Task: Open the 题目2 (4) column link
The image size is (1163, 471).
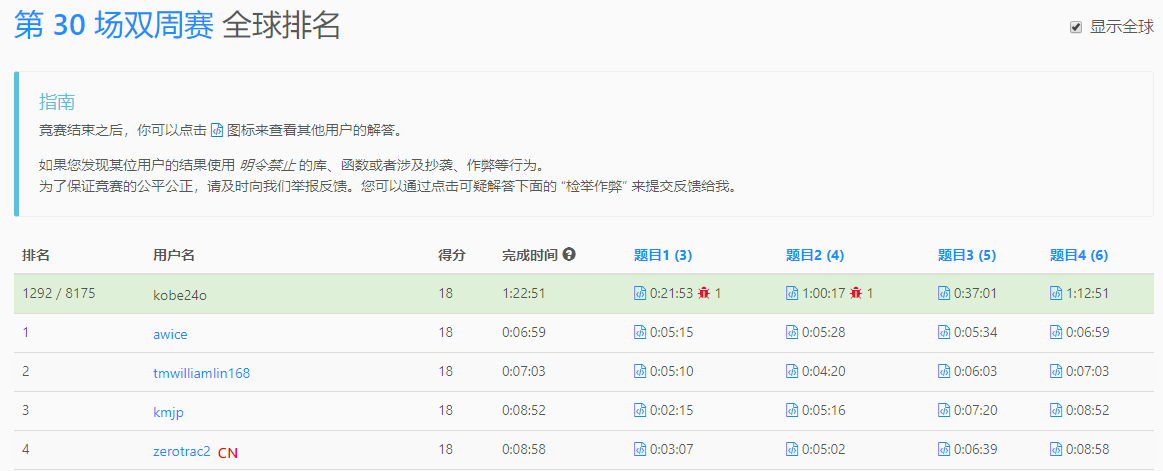Action: (x=815, y=255)
